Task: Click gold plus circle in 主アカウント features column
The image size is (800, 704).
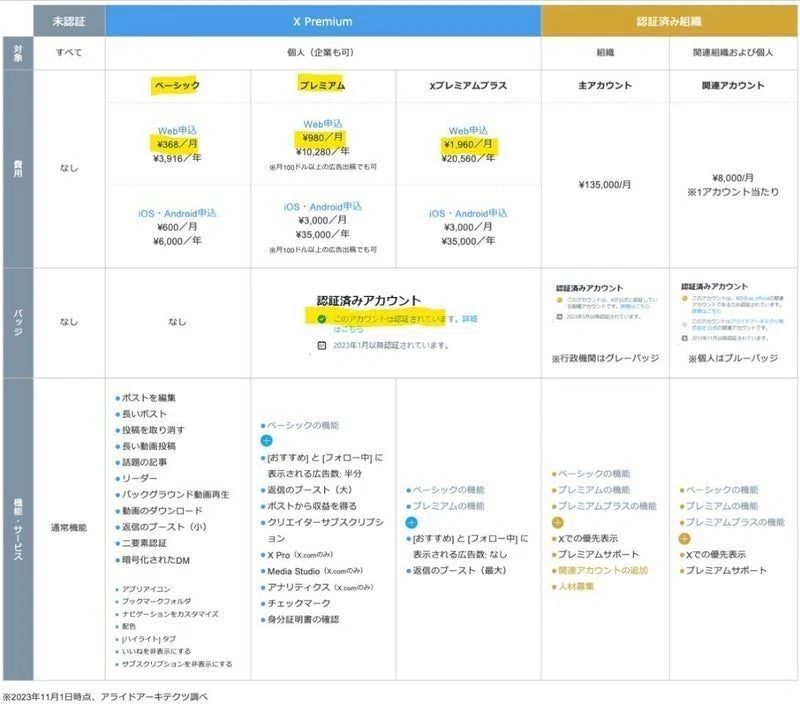Action: click(558, 522)
